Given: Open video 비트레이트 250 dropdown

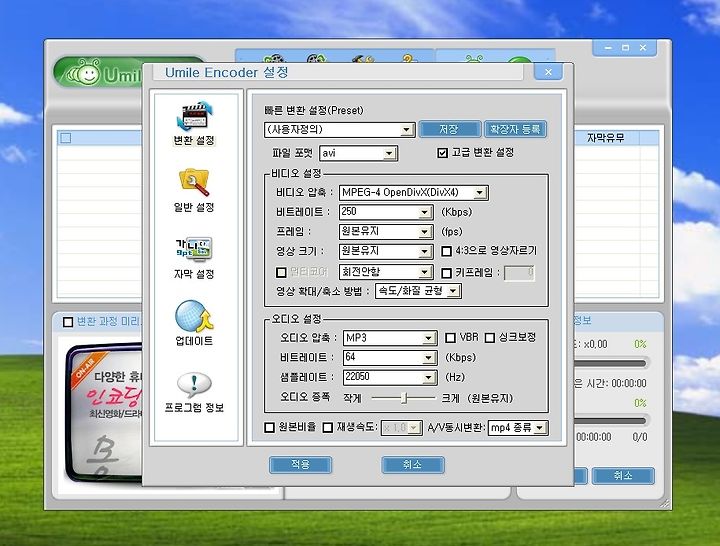Looking at the screenshot, I should pyautogui.click(x=386, y=212).
